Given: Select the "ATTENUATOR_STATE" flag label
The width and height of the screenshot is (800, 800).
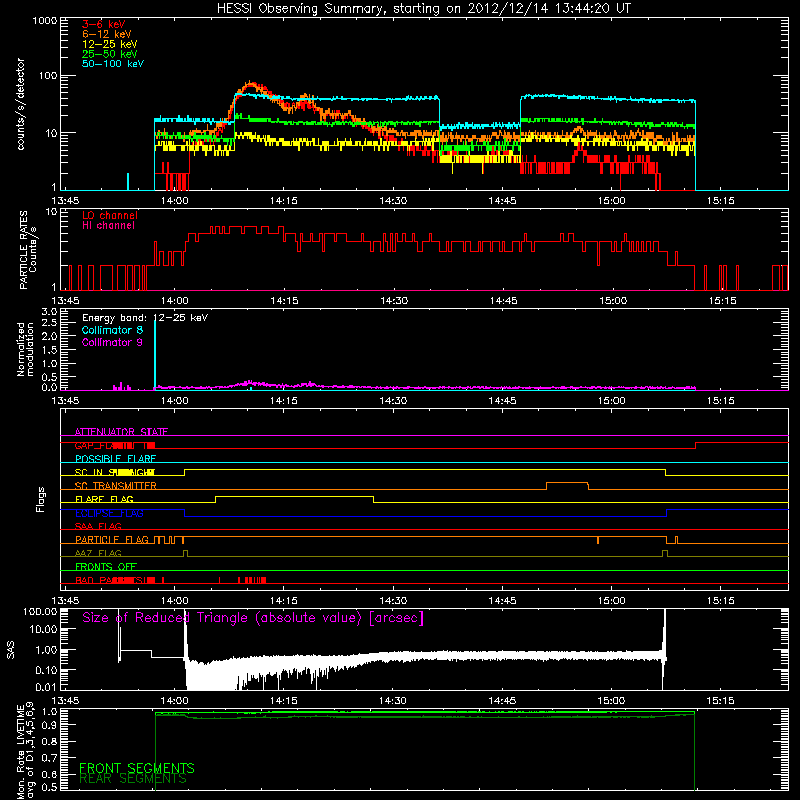Looking at the screenshot, I should click(x=121, y=432).
